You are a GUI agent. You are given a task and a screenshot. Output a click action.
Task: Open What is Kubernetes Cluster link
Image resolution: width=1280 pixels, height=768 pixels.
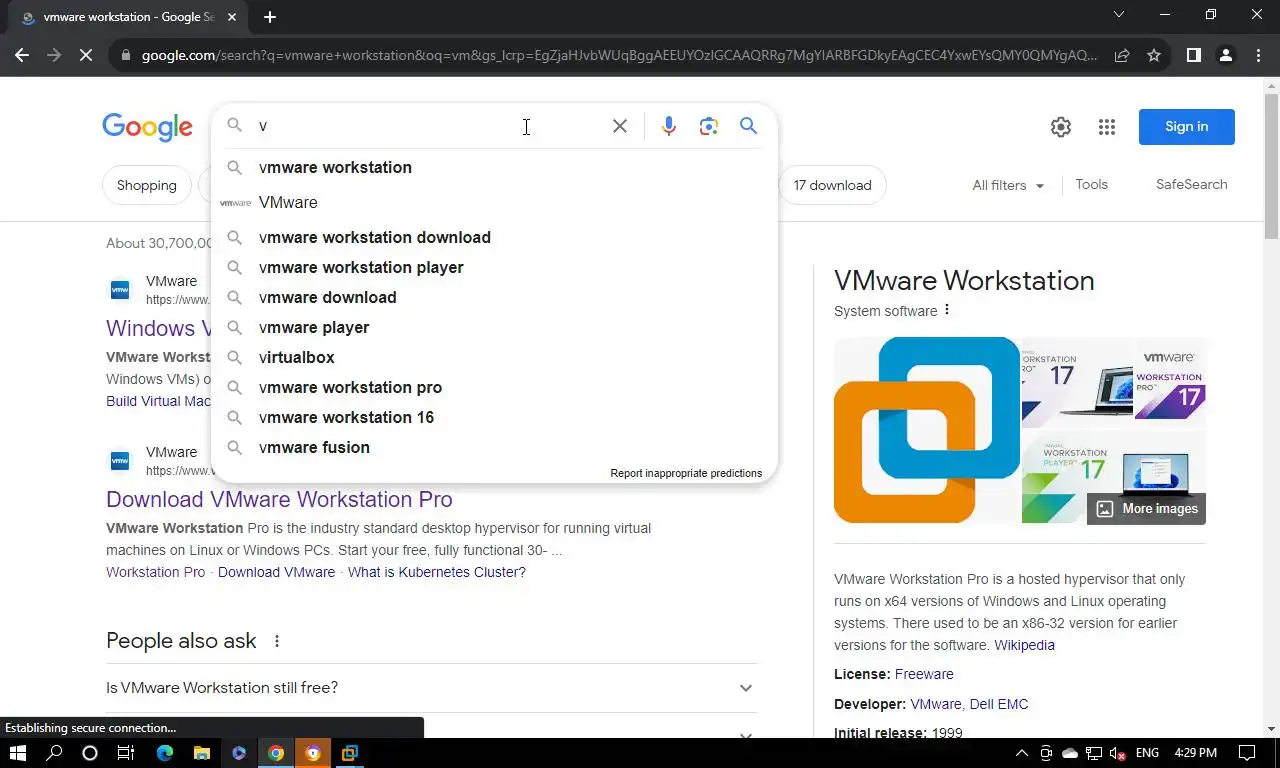tap(436, 572)
